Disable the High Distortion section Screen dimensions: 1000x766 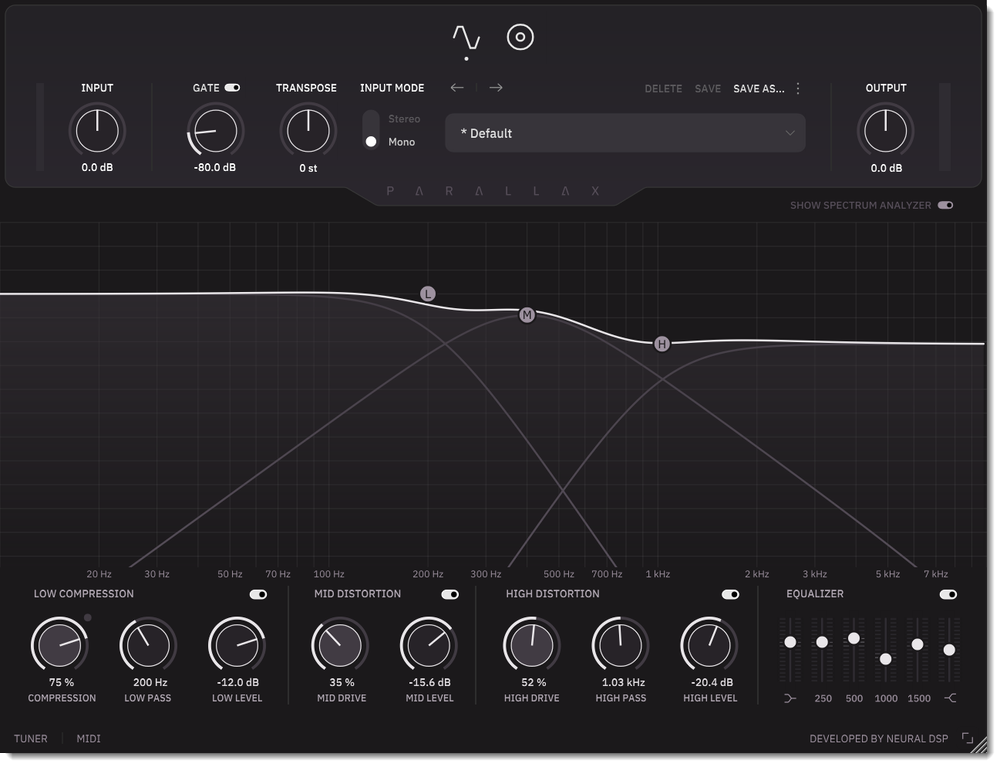730,594
